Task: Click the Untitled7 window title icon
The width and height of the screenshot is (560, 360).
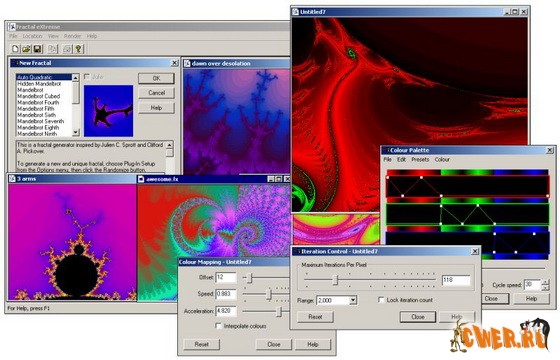Action: coord(295,12)
